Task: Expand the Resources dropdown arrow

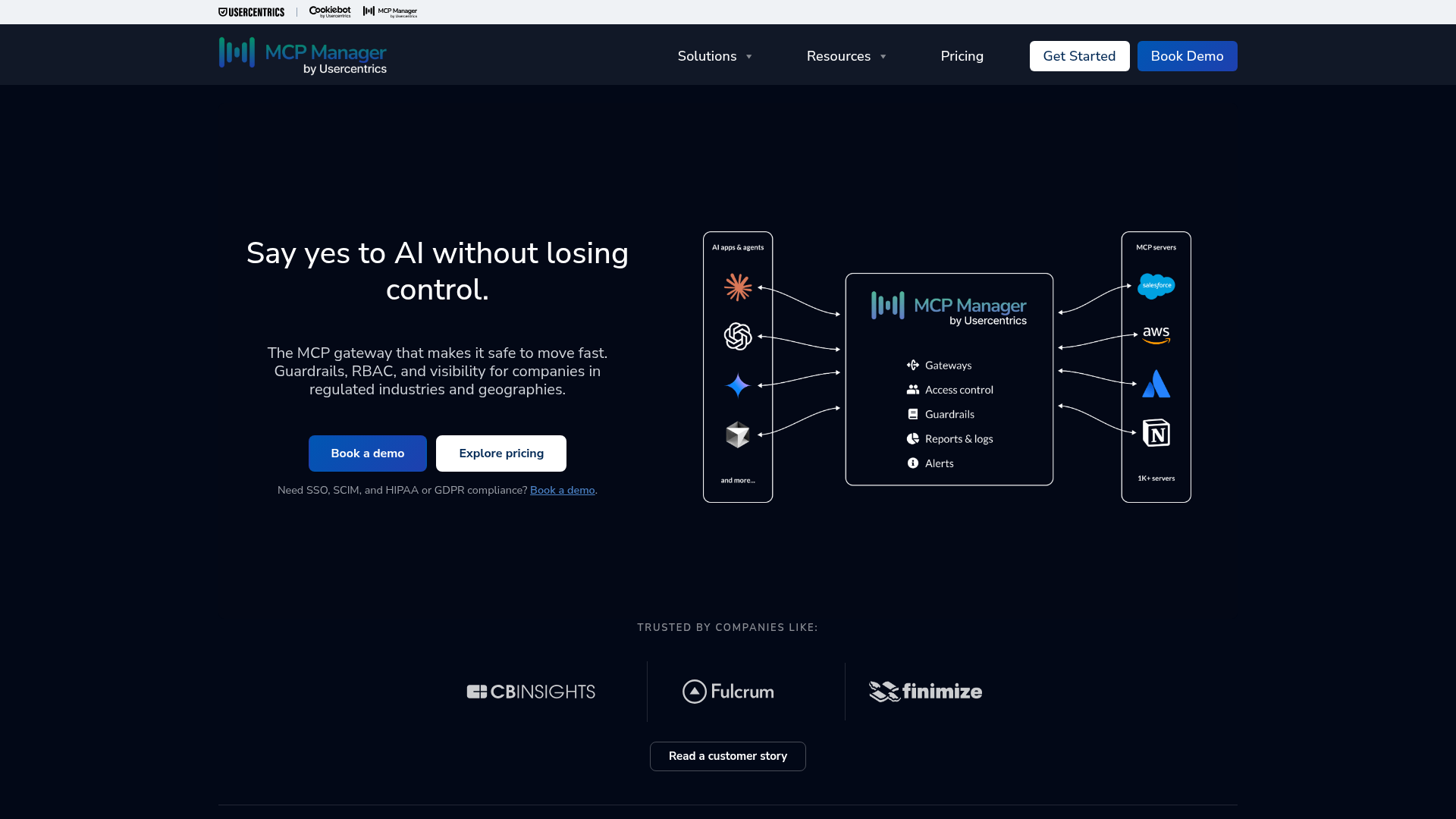Action: tap(883, 57)
